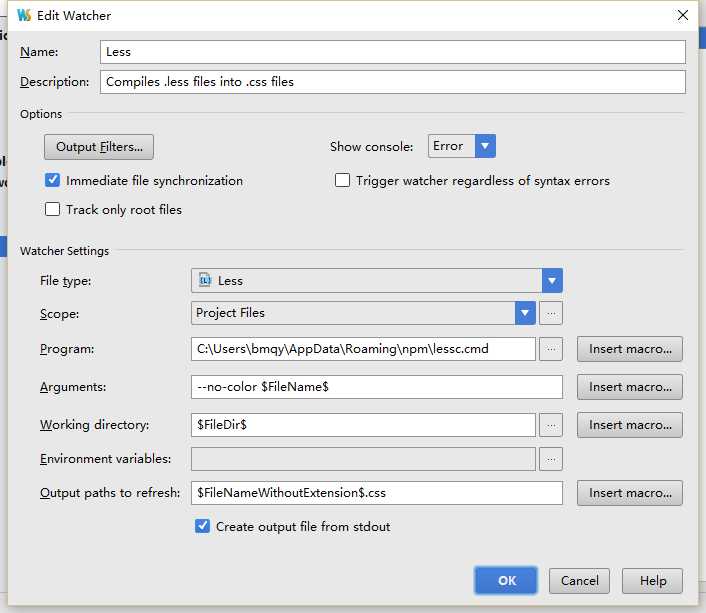The height and width of the screenshot is (613, 706).
Task: Click the Program path field
Action: point(363,349)
